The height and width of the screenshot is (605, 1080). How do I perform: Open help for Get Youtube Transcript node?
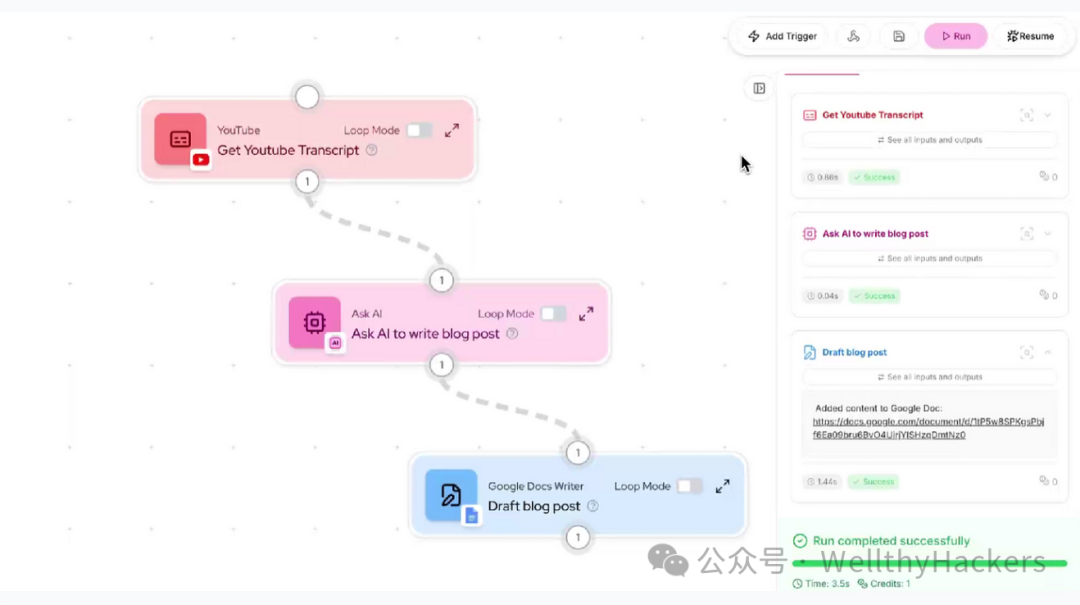(372, 150)
